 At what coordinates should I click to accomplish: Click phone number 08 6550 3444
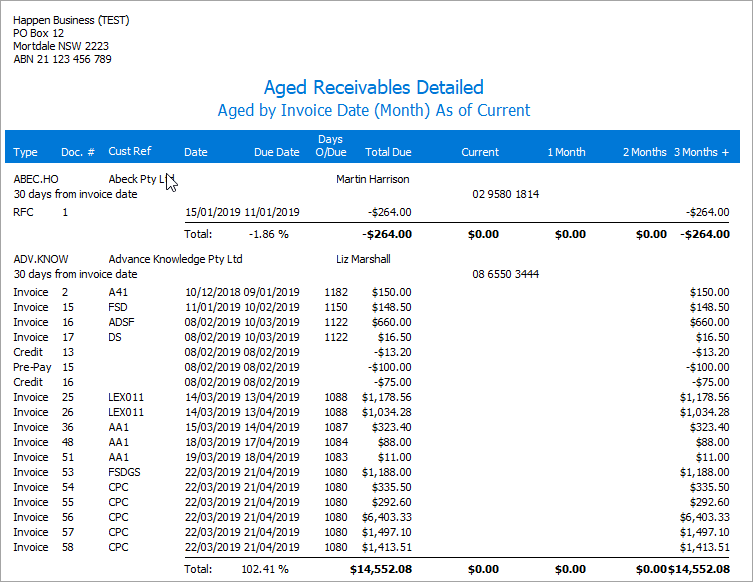[505, 273]
